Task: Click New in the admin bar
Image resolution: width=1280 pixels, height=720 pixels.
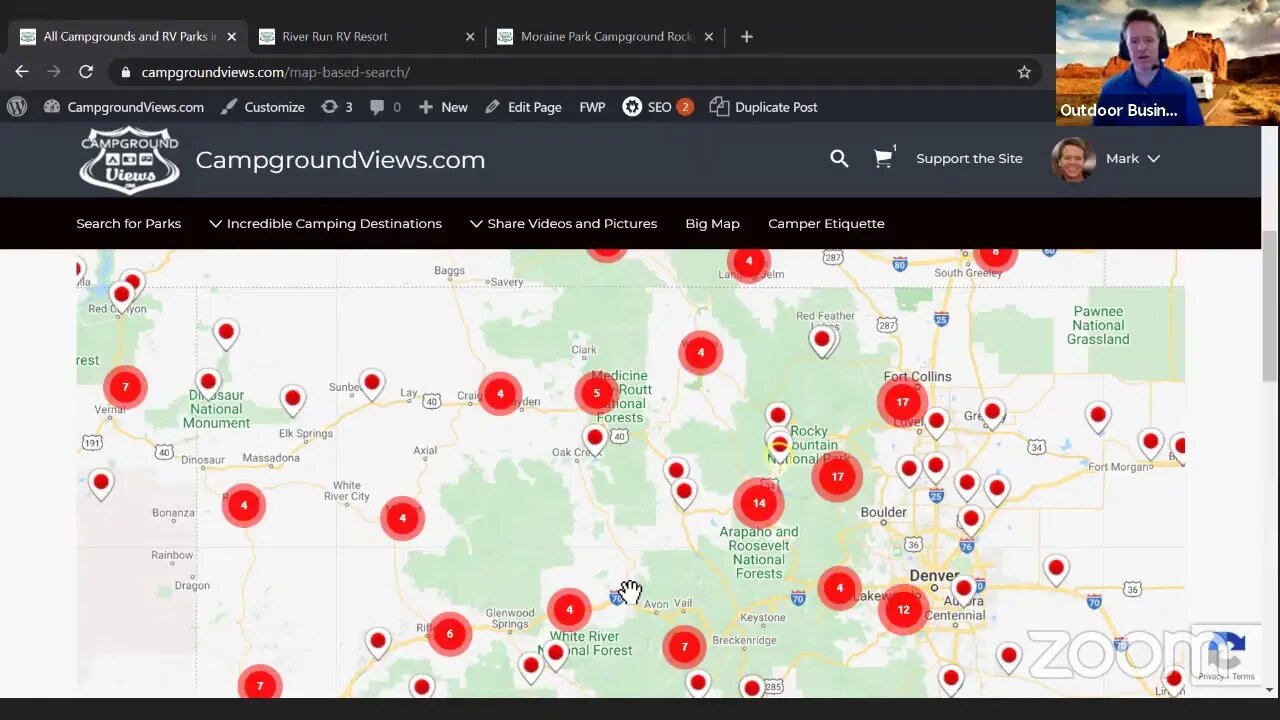Action: (x=443, y=107)
